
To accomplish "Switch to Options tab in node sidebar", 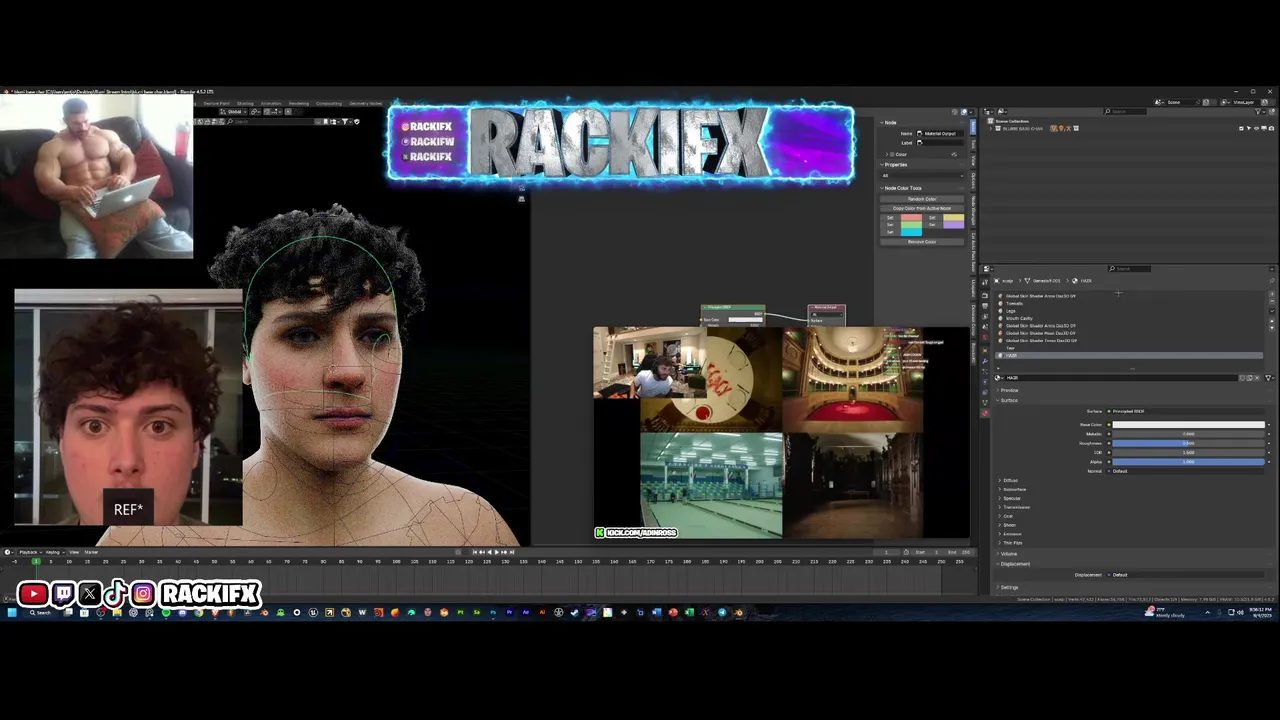I will (973, 181).
